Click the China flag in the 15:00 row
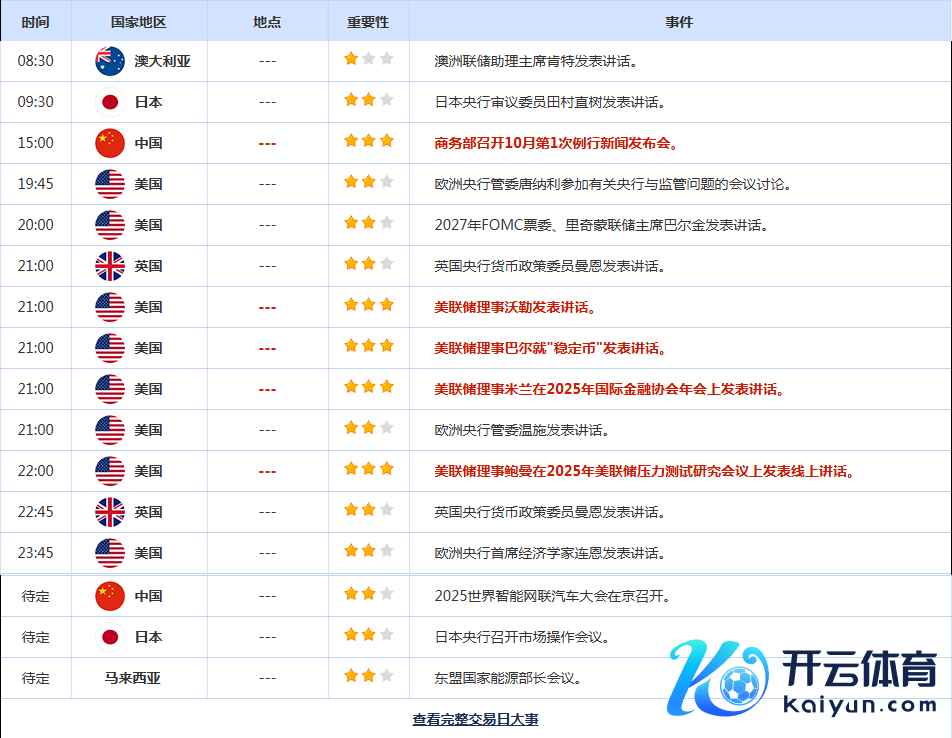The width and height of the screenshot is (952, 738). 110,143
